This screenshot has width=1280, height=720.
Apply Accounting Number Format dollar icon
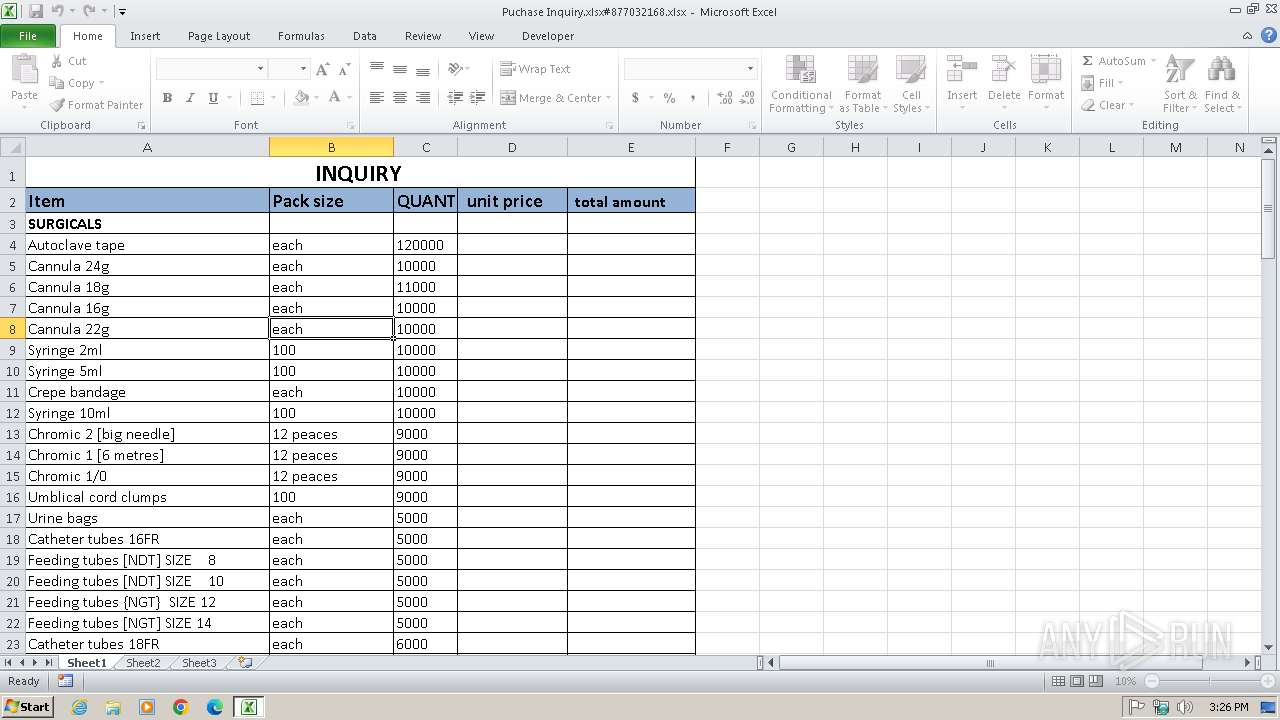[x=635, y=98]
